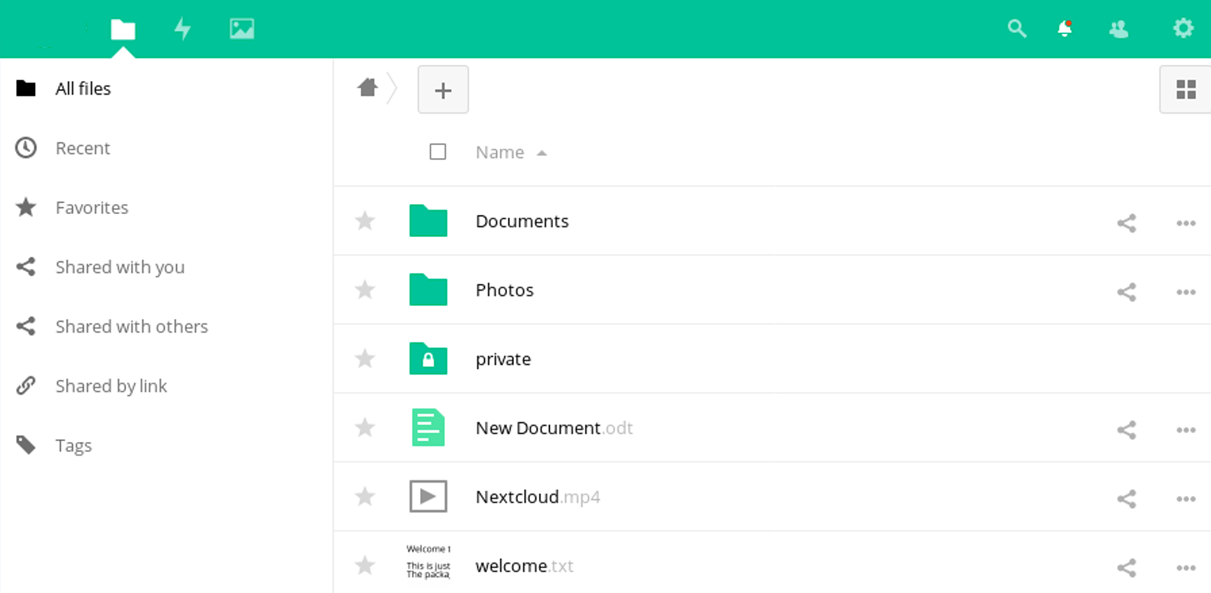
Task: Star the welcome.txt file
Action: 365,566
